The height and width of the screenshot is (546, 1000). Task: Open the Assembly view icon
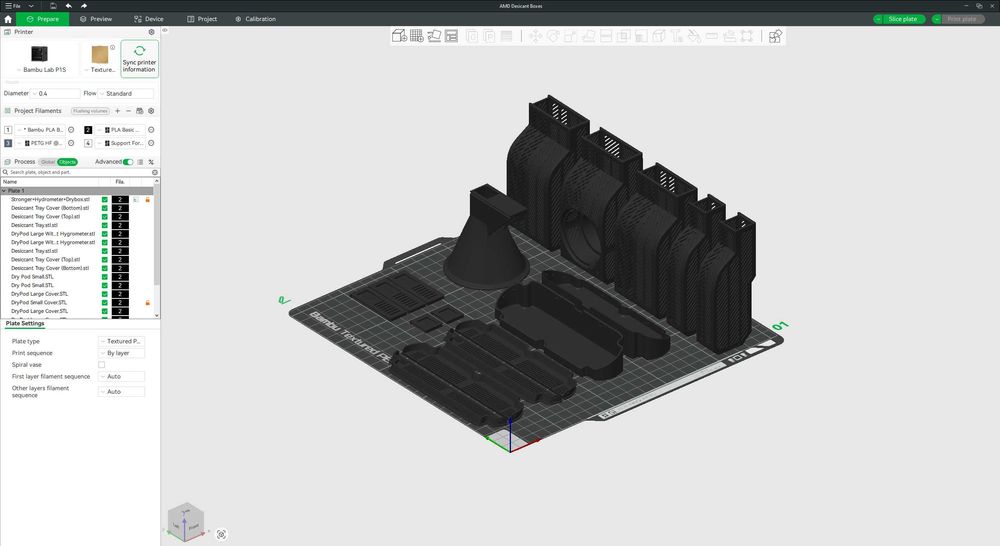point(775,36)
